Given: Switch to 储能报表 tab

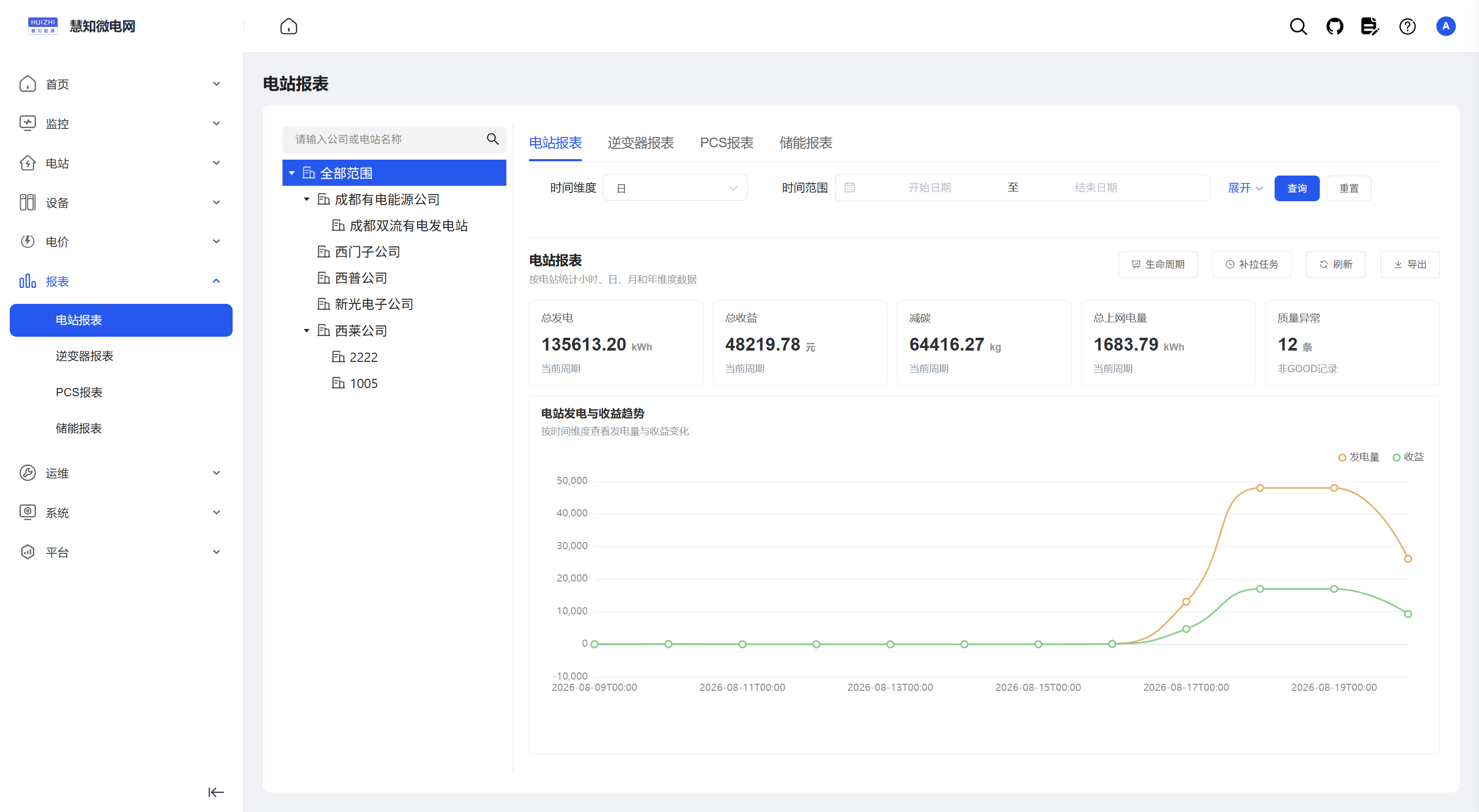Looking at the screenshot, I should [806, 143].
